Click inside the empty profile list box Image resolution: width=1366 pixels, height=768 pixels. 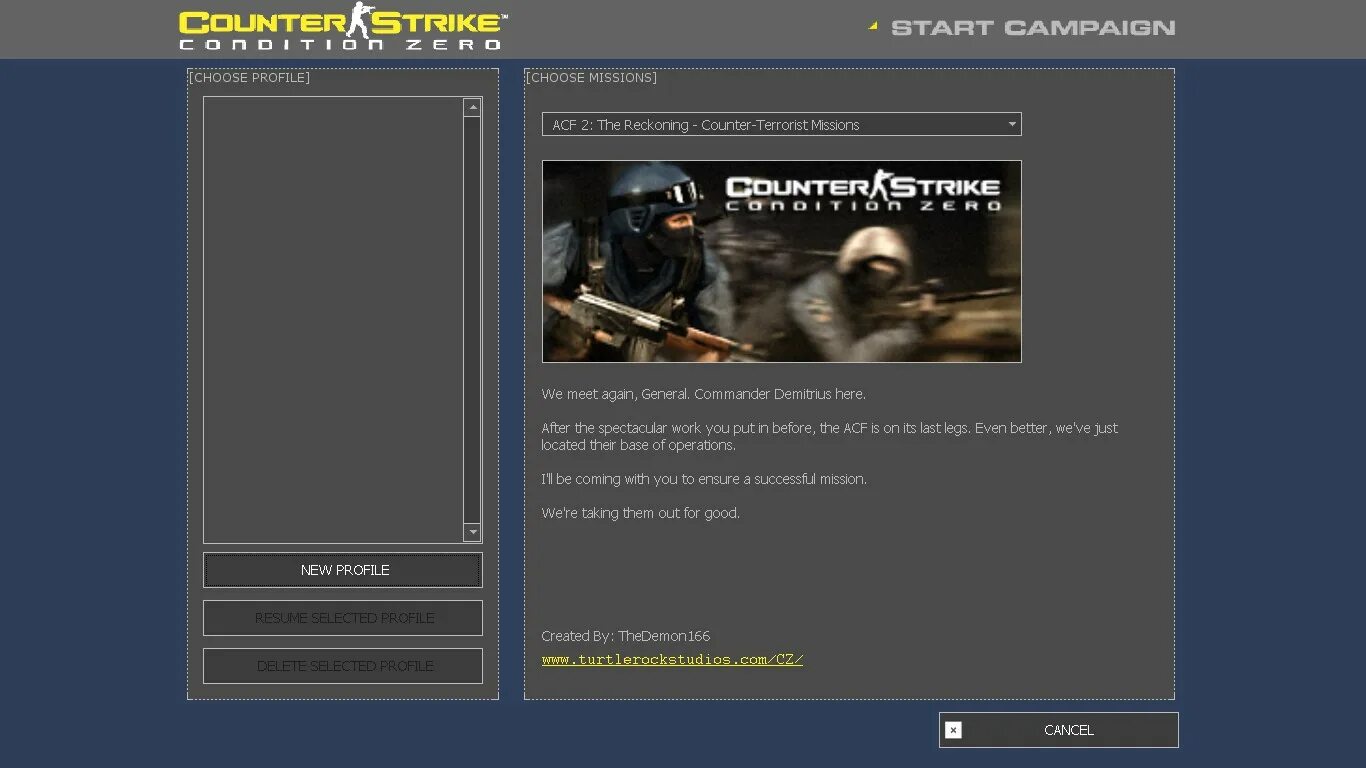click(x=333, y=320)
